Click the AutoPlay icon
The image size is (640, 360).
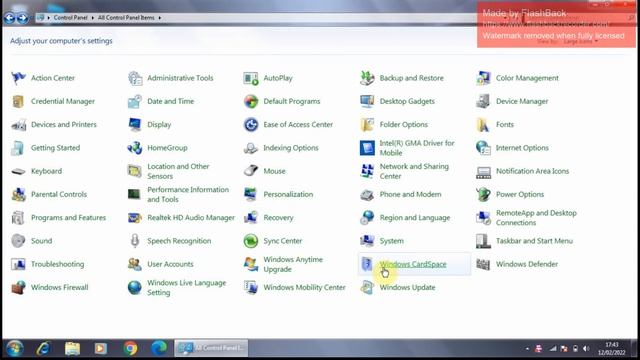coord(251,78)
